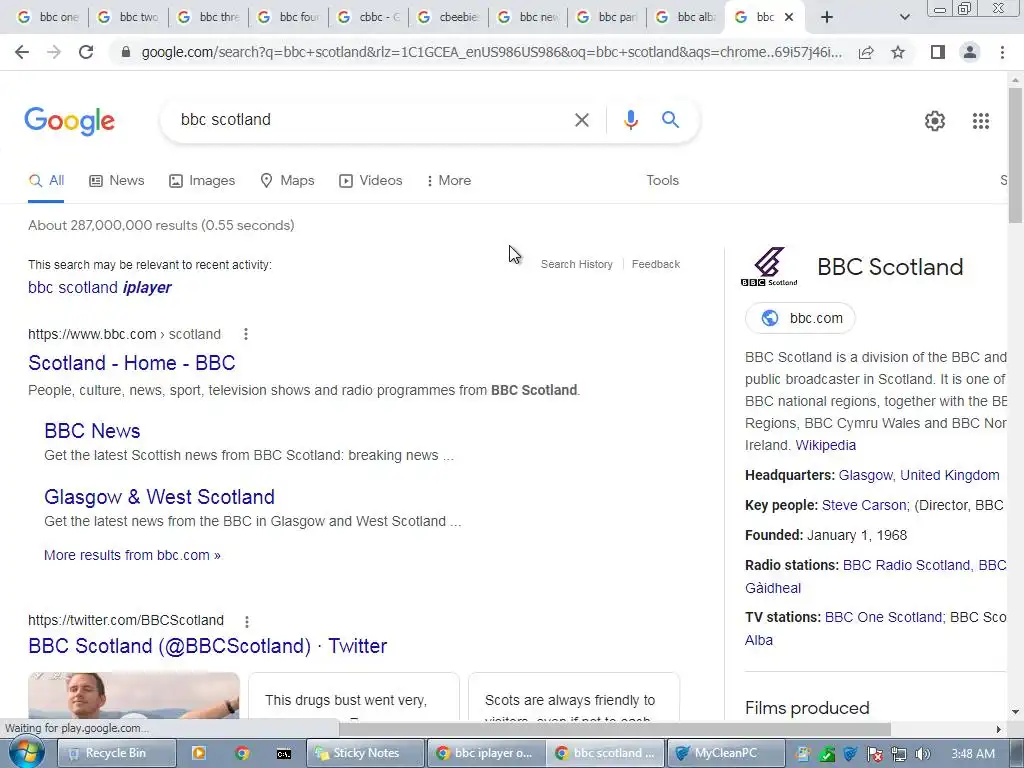This screenshot has height=768, width=1024.
Task: Open Glasgow & West Scotland sitelink
Action: (159, 497)
